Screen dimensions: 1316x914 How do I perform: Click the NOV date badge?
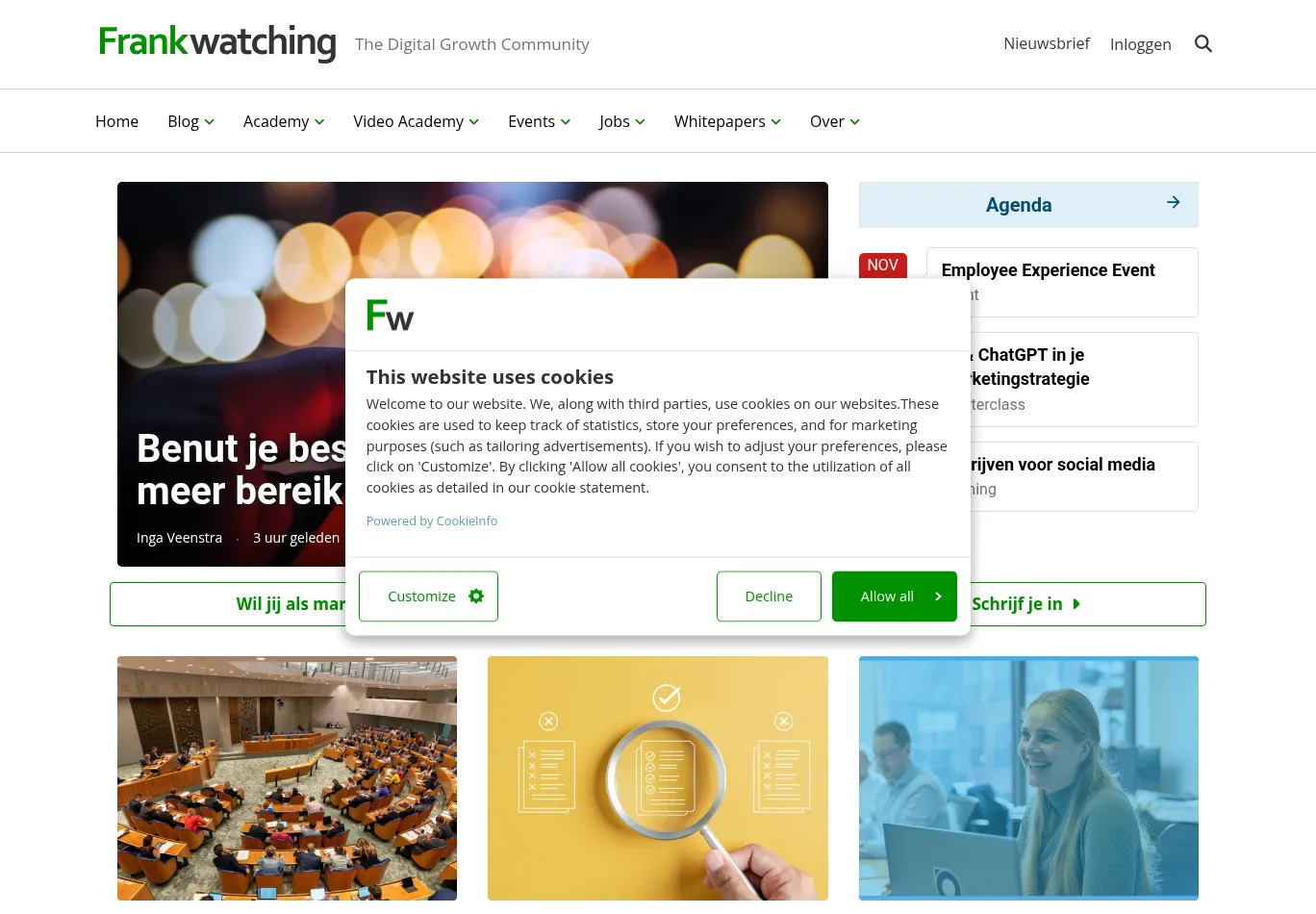[x=882, y=265]
